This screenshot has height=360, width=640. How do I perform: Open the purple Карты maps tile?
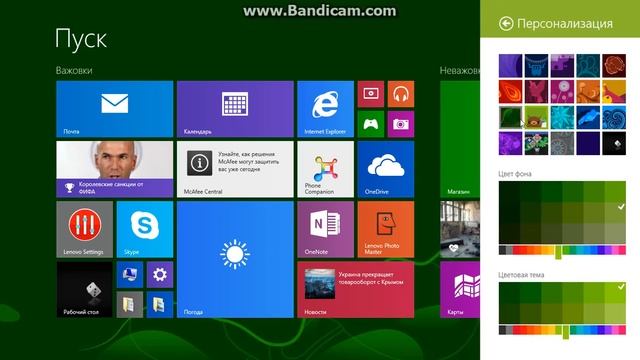pos(460,290)
